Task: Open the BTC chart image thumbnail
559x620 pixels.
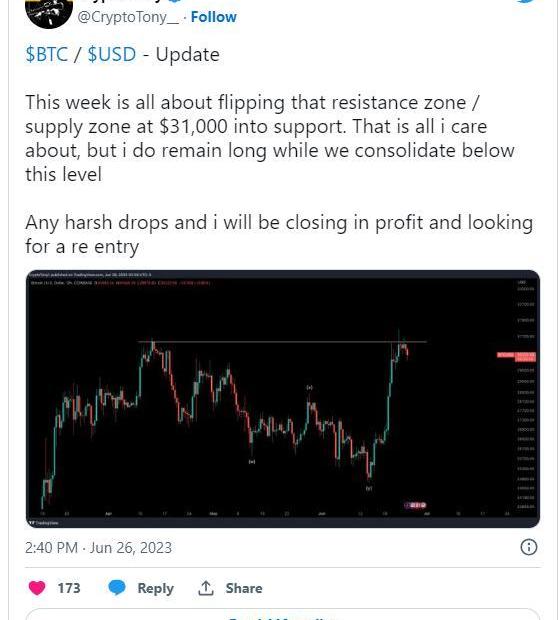Action: [x=283, y=399]
